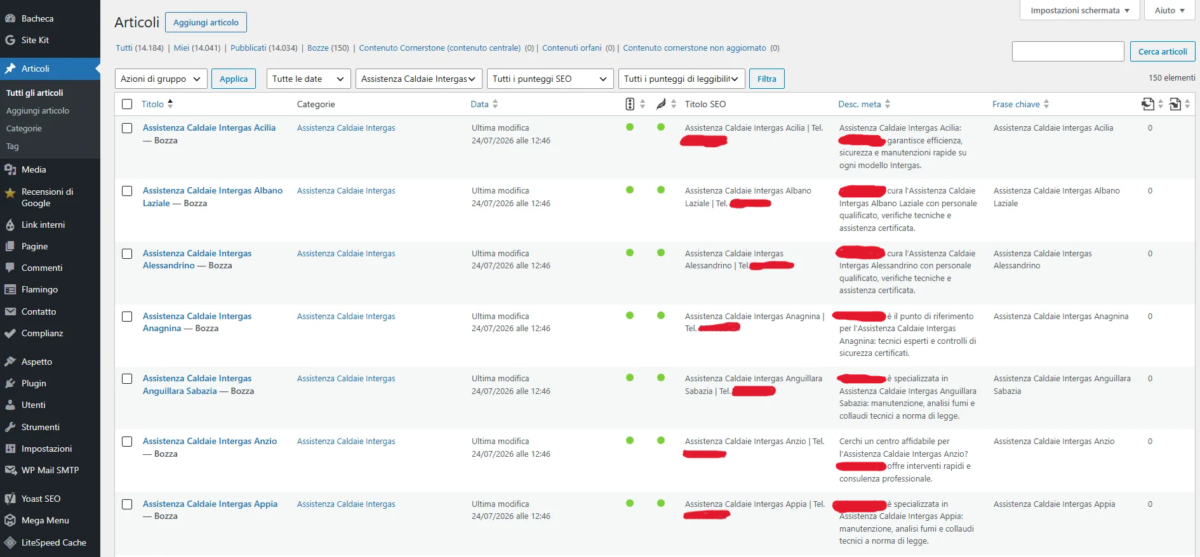The image size is (1200, 557).
Task: Click the Complianz sidebar icon
Action: coord(10,333)
